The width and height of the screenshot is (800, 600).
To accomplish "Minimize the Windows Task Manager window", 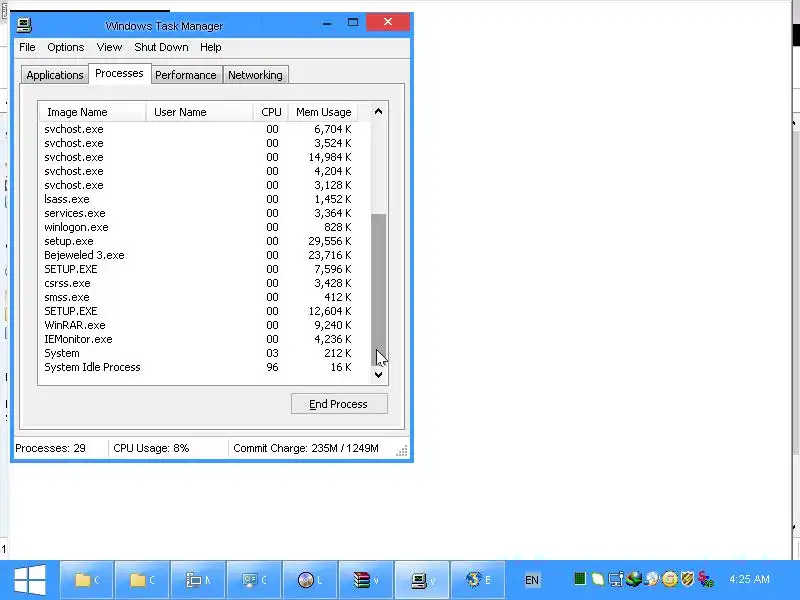I will coord(327,23).
